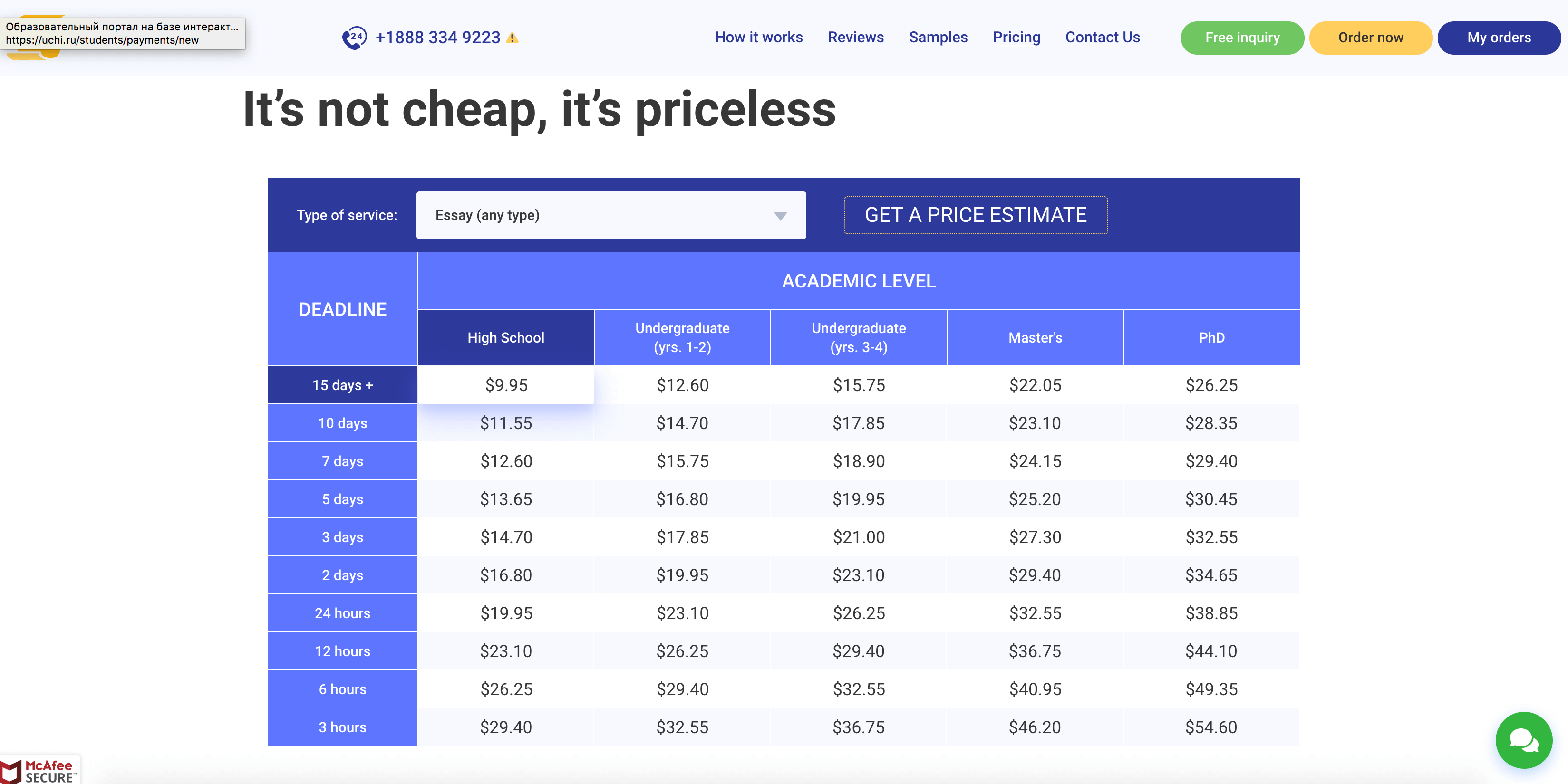Click GET A PRICE ESTIMATE button
Viewport: 1568px width, 784px height.
[x=975, y=215]
